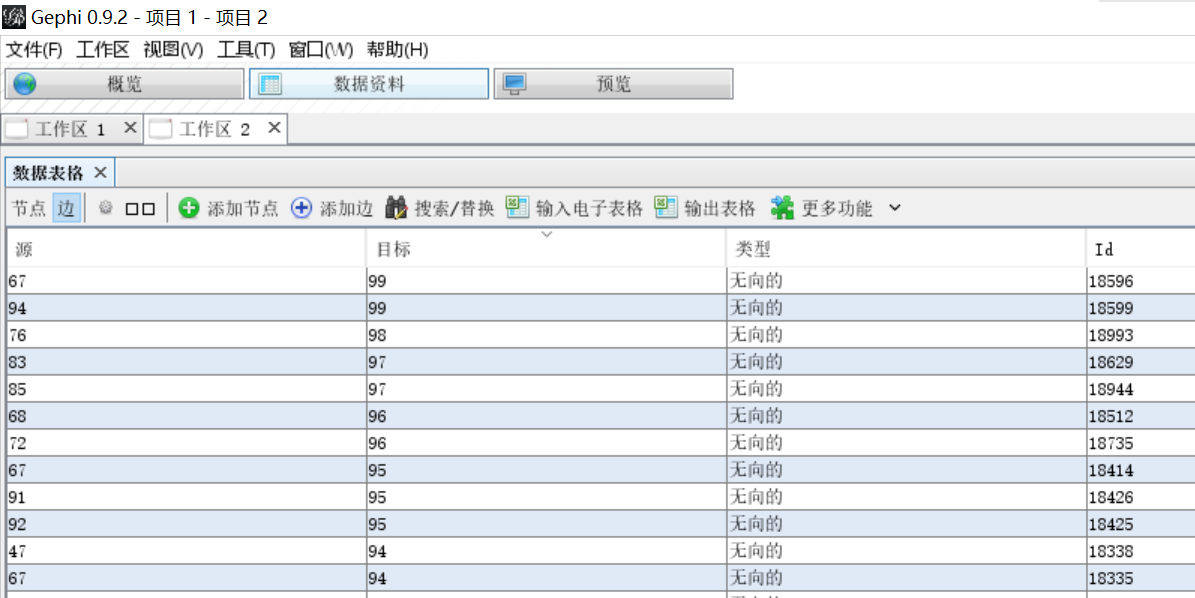Click the chevron above the 目标 column
1195x598 pixels.
[x=546, y=233]
